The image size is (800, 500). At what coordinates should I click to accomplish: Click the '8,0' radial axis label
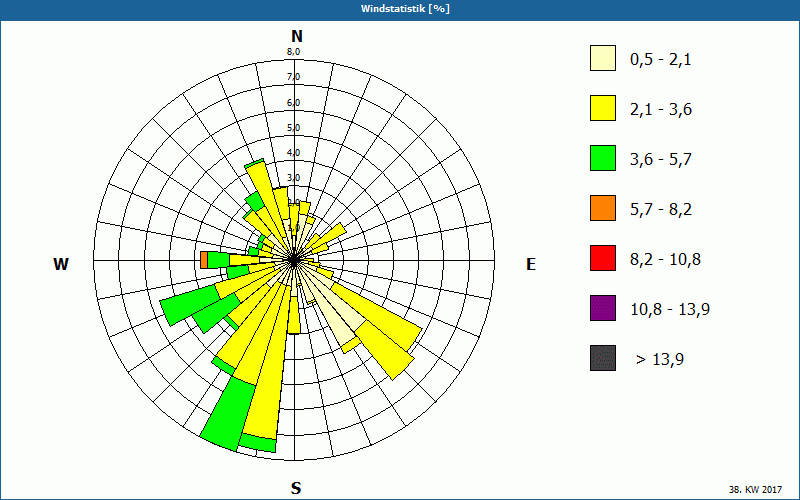click(293, 52)
